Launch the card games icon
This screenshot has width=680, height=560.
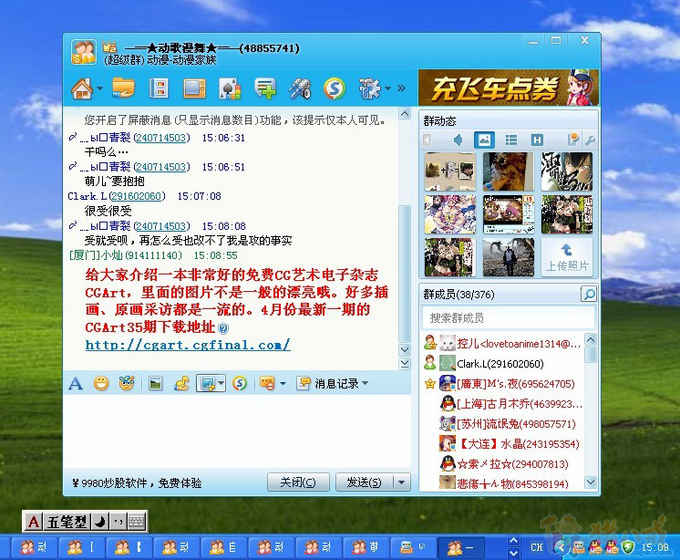[230, 89]
